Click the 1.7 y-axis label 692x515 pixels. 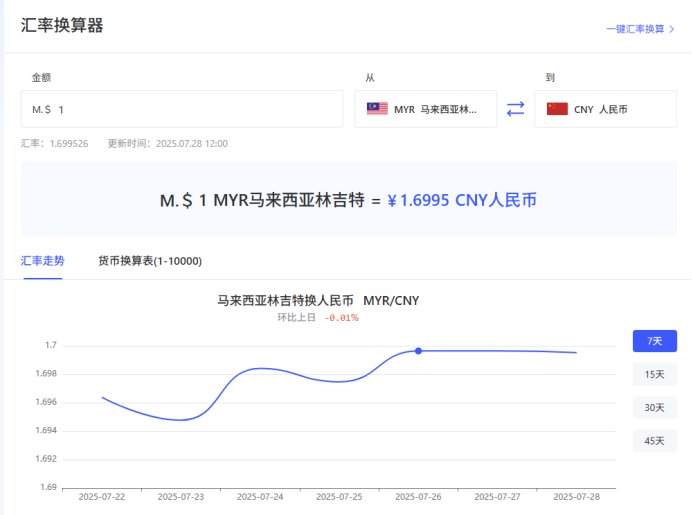coord(51,345)
